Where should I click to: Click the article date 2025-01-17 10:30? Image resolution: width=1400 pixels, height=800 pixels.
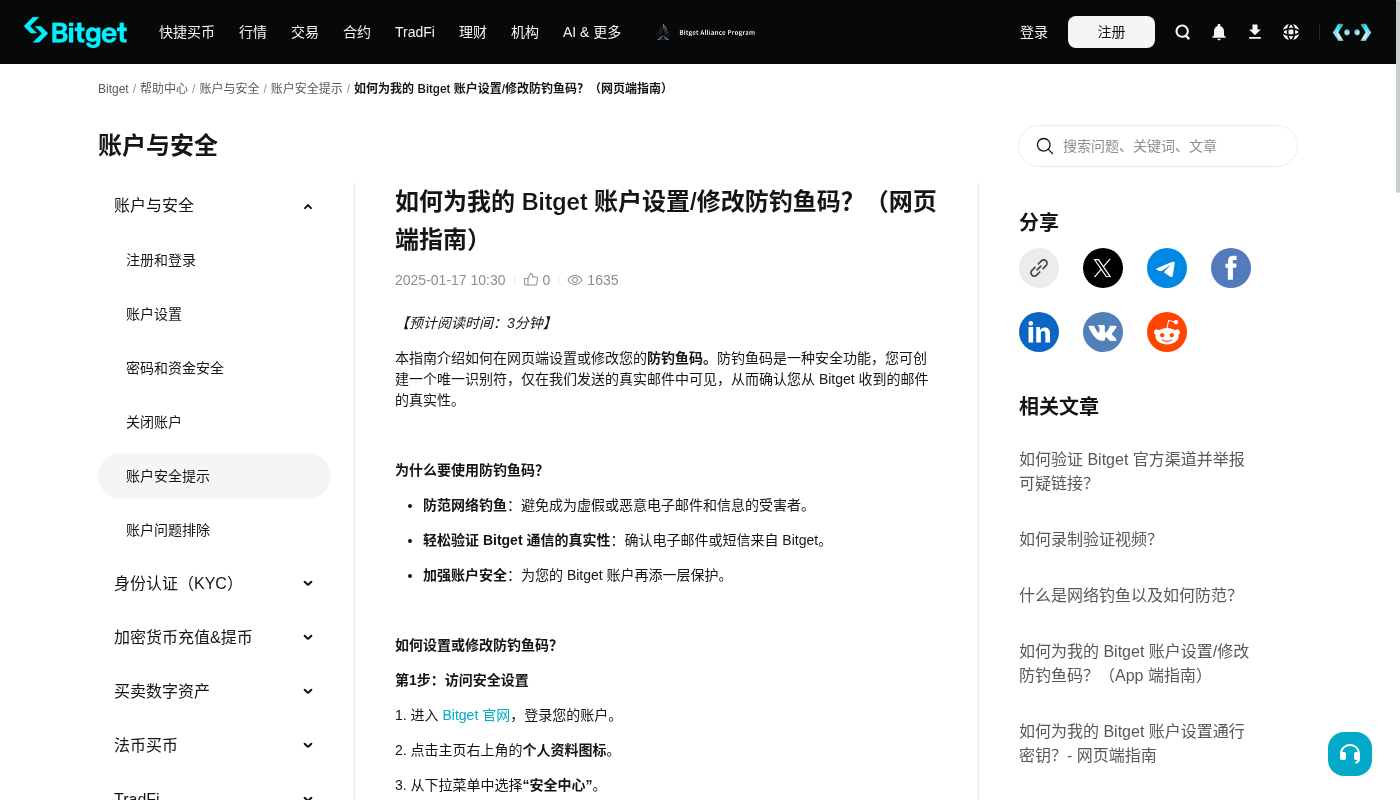point(450,280)
